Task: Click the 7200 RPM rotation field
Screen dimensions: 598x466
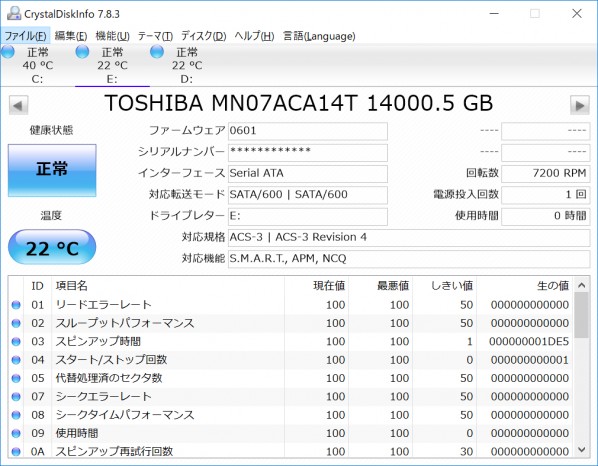Action: point(546,174)
